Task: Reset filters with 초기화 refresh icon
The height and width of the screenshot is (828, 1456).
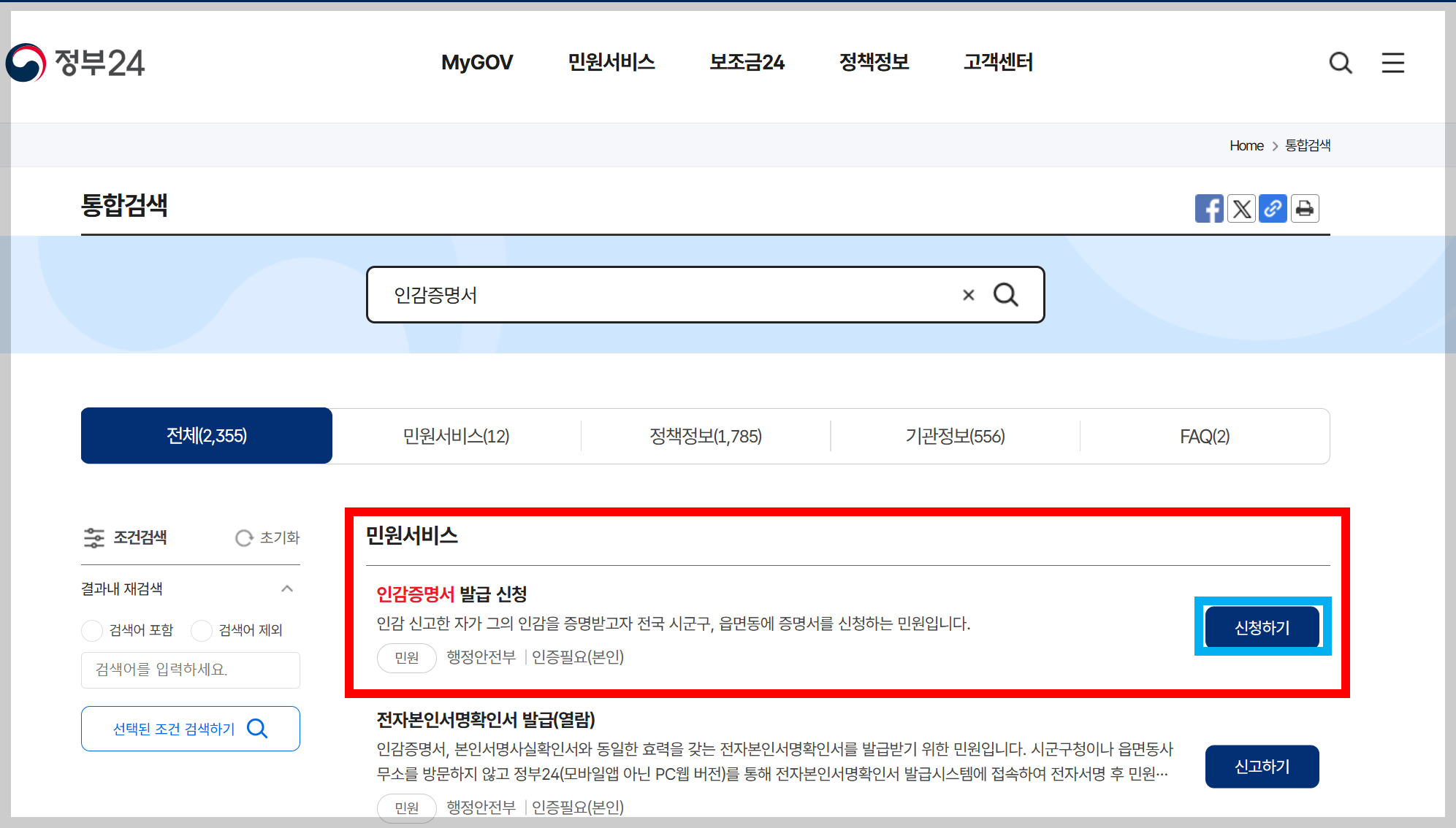Action: click(244, 538)
